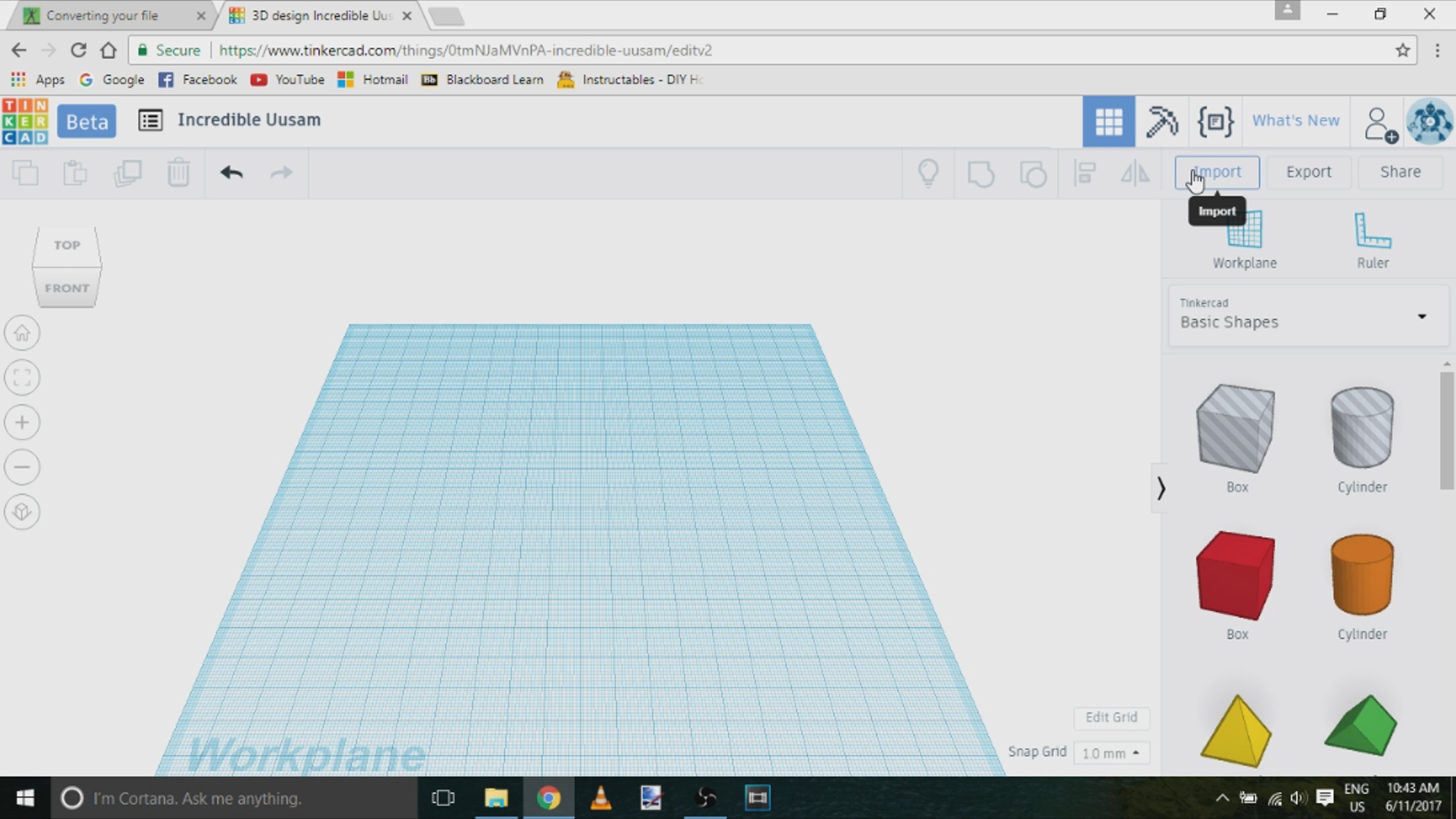Click the Fit all in view icon
Viewport: 1456px width, 819px height.
click(22, 378)
